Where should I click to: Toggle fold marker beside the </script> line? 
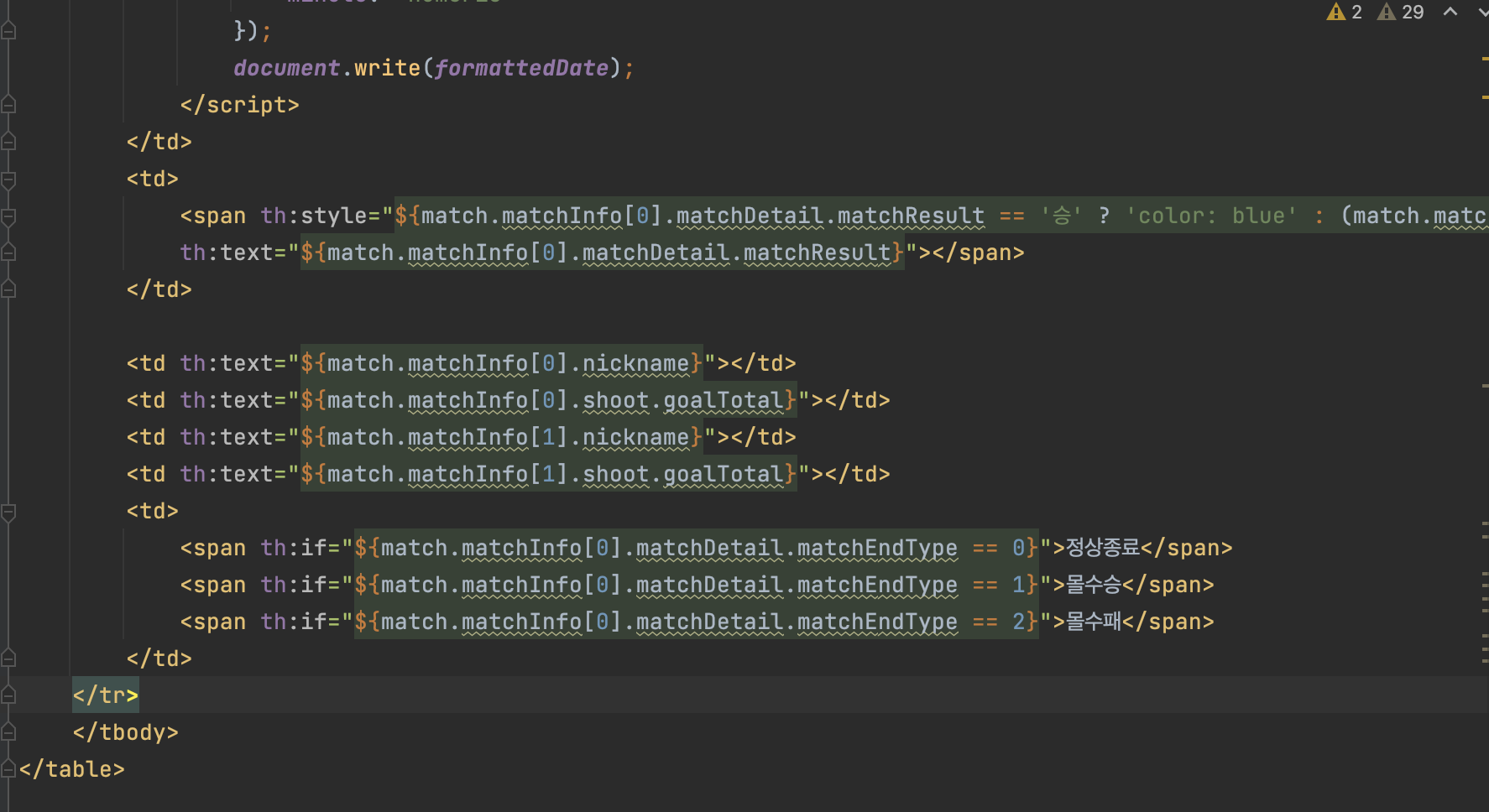(x=8, y=105)
